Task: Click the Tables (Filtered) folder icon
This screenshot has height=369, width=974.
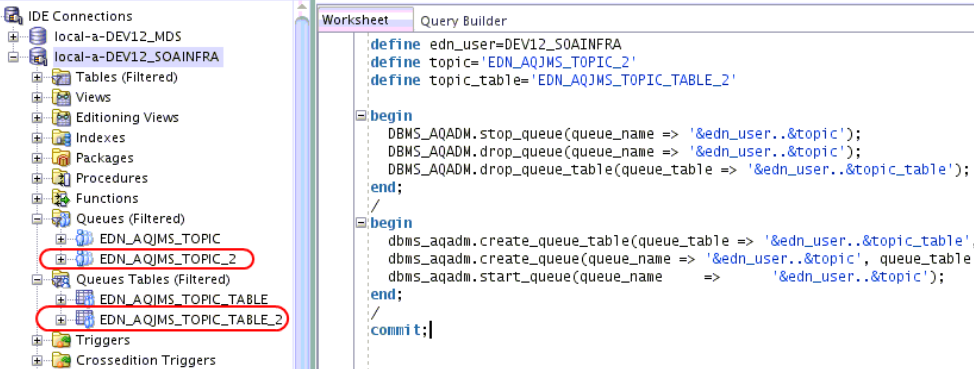Action: pyautogui.click(x=61, y=78)
